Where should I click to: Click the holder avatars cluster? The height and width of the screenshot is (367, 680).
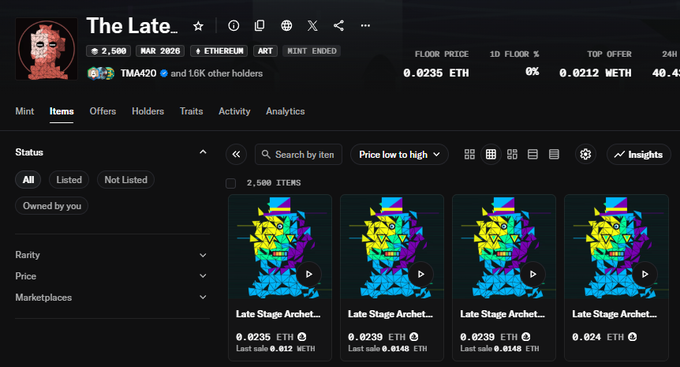[101, 73]
